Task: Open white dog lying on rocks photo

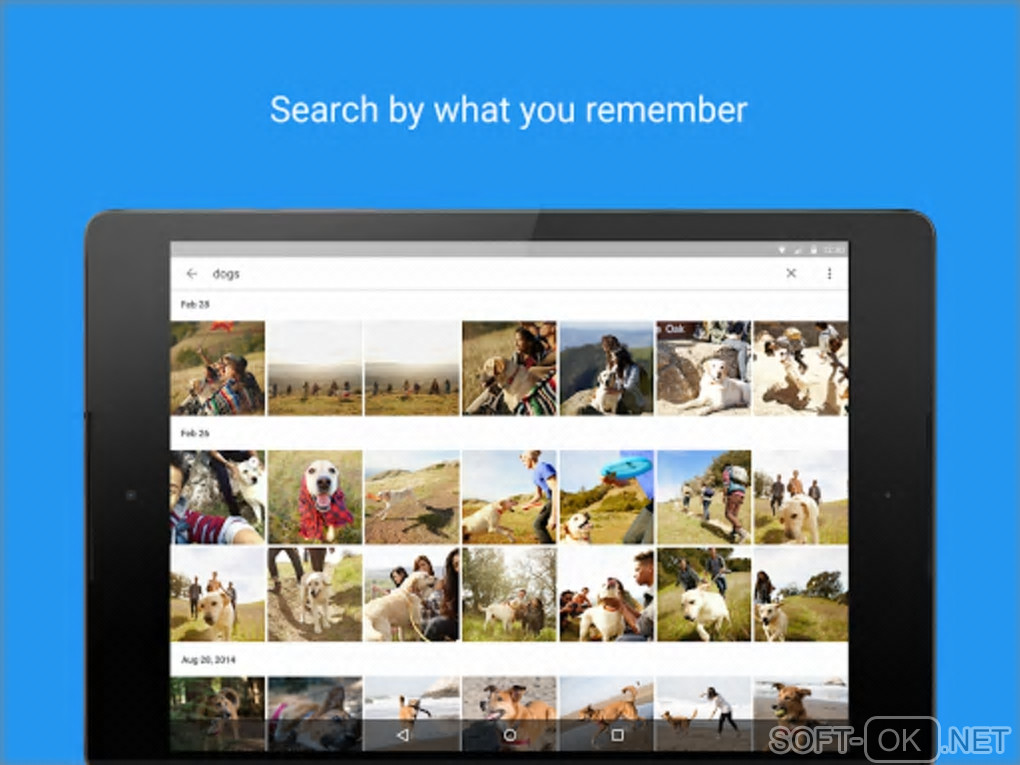Action: [704, 368]
